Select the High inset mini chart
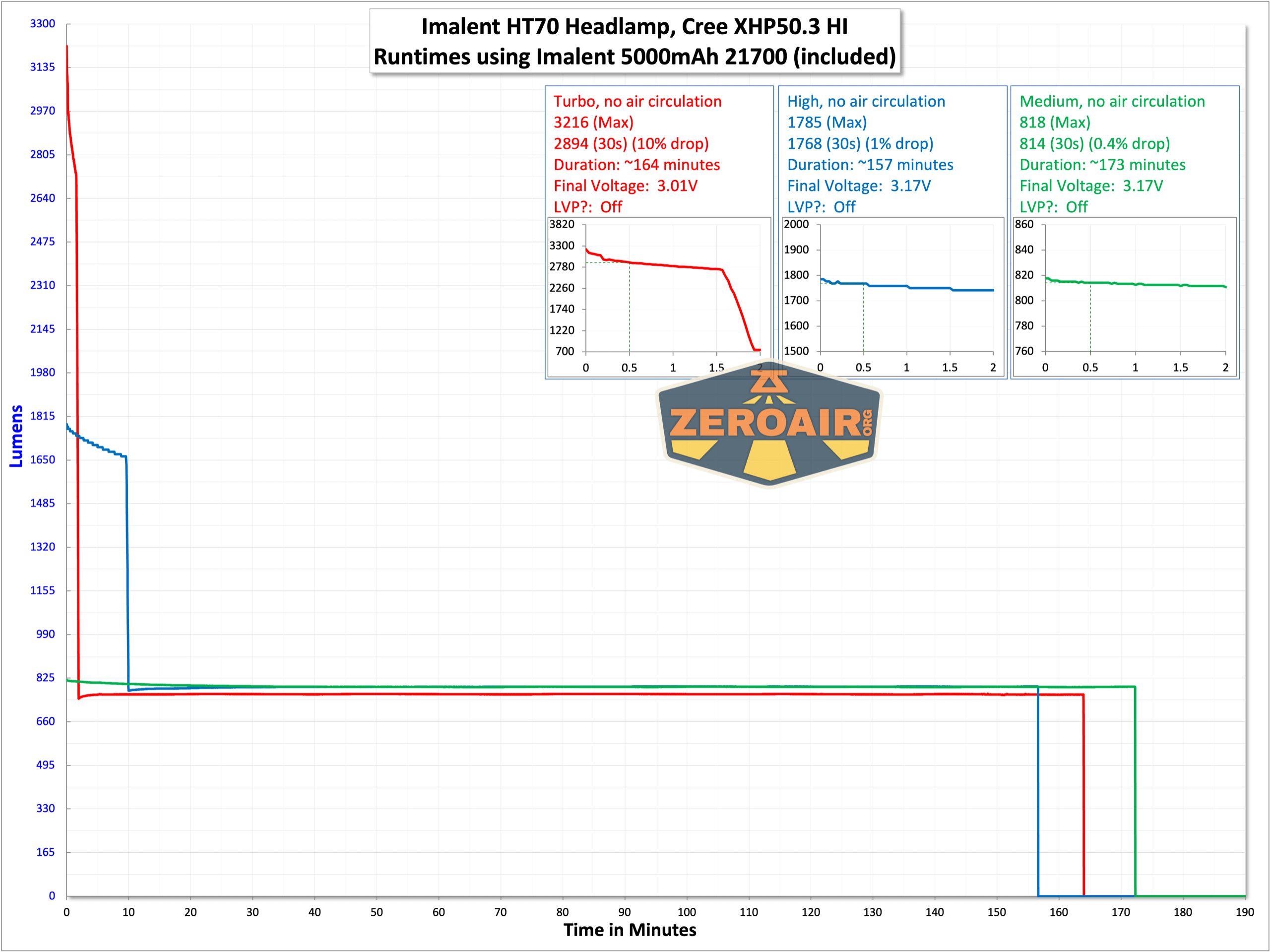 click(x=893, y=297)
